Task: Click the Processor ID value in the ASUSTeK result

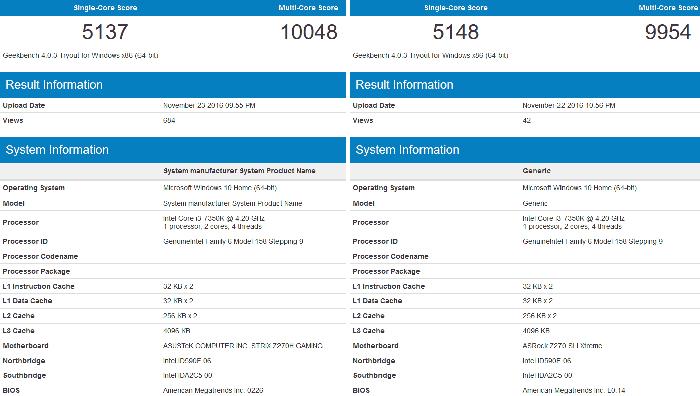Action: coord(233,242)
